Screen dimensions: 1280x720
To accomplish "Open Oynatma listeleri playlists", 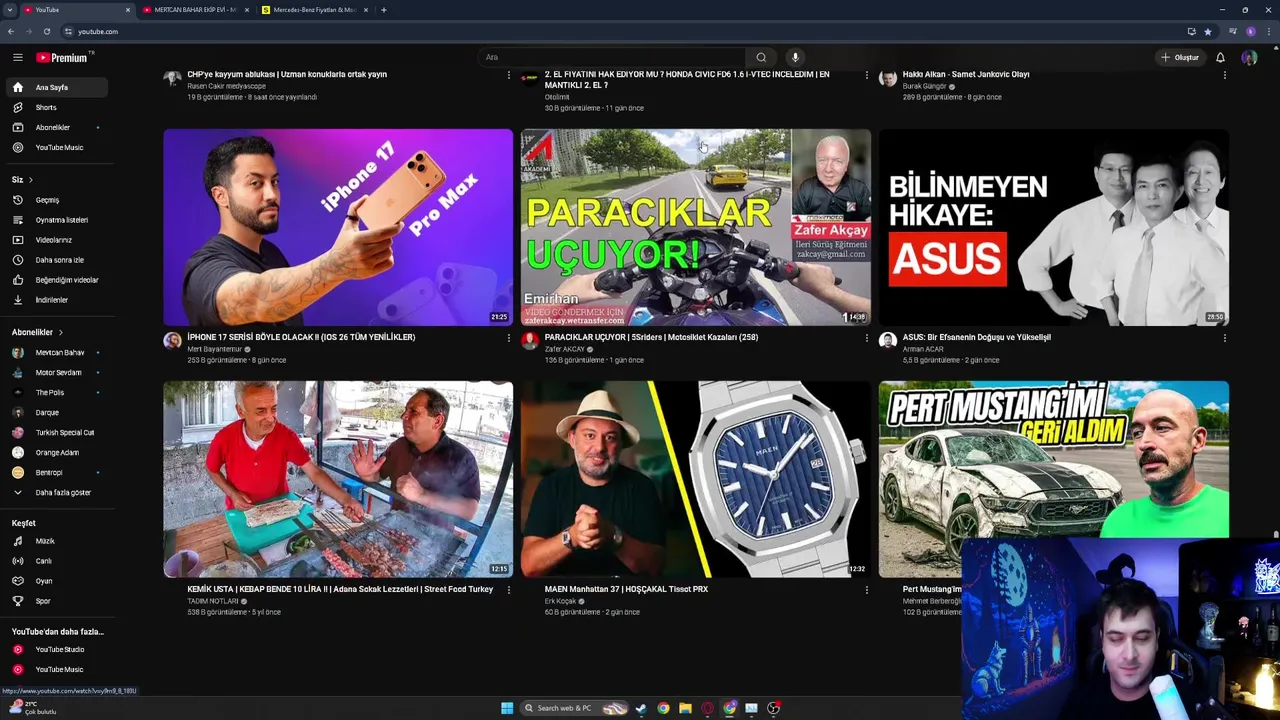I will 58,220.
